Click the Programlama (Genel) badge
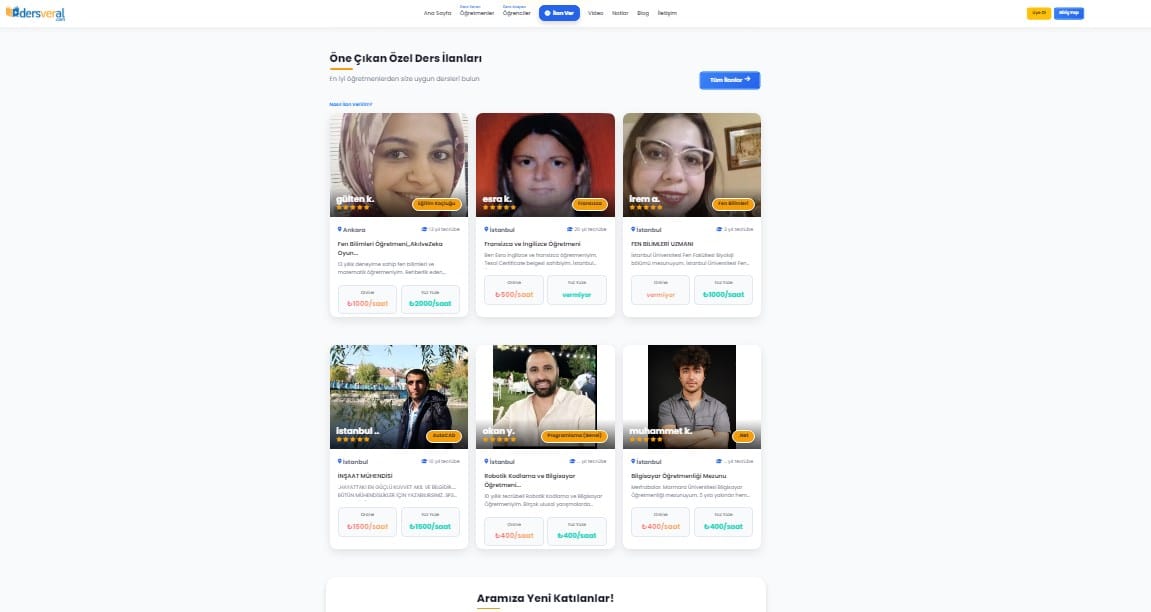This screenshot has width=1151, height=612. [x=574, y=436]
